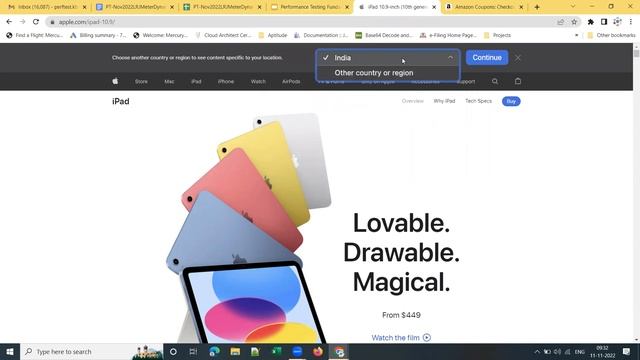Open Watch in Apple navigation
The width and height of the screenshot is (640, 360).
[258, 82]
